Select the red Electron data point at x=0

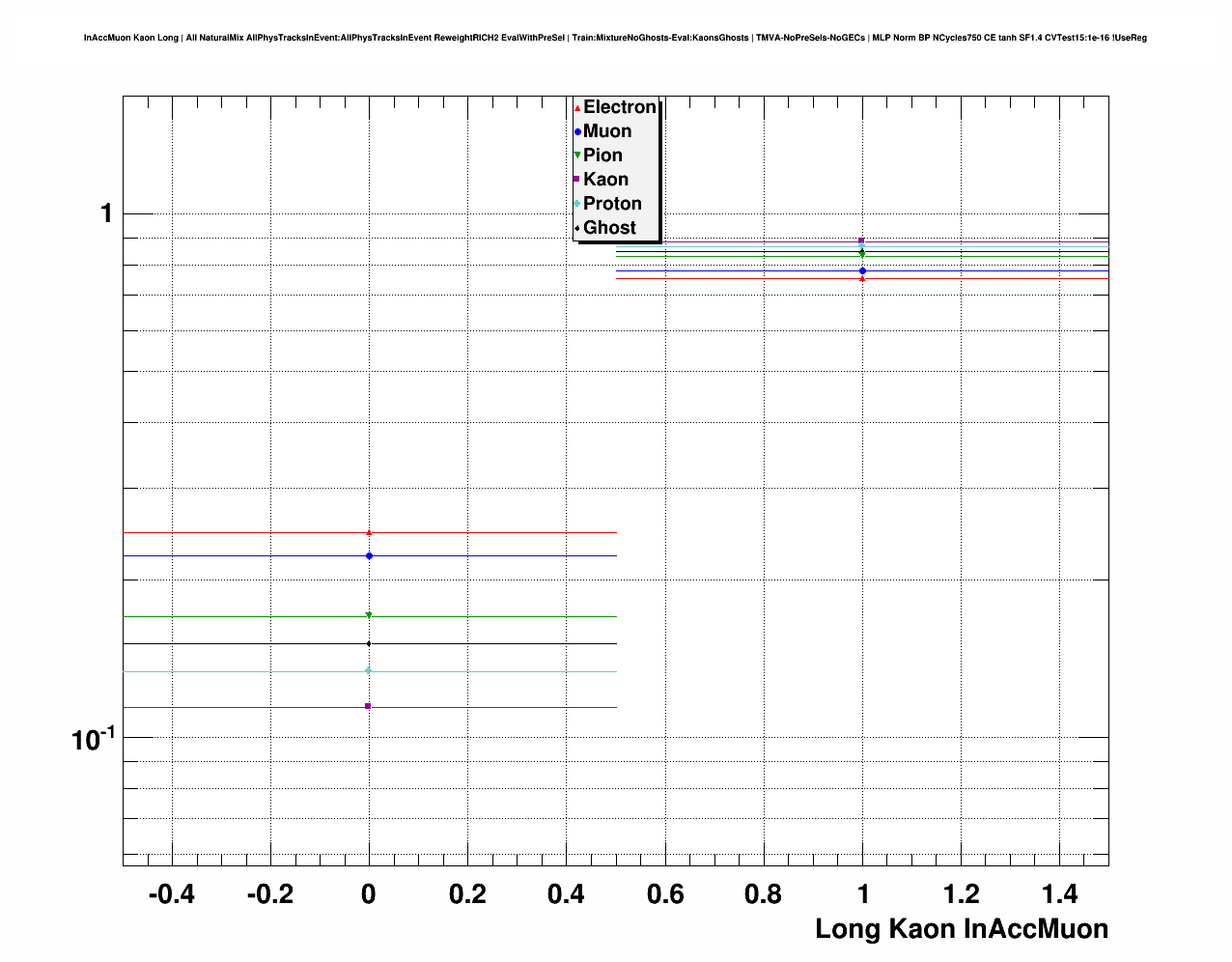coord(369,532)
